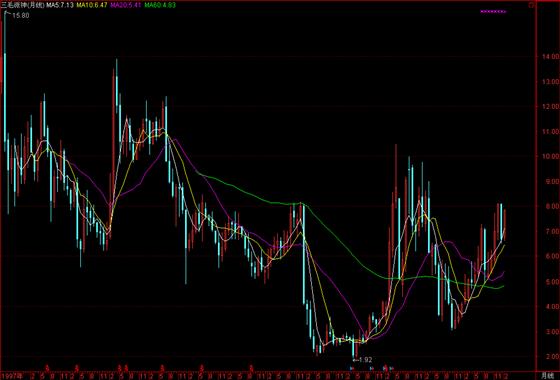This screenshot has height=380, width=560.
Task: Click the small square icon at chart's top-right corner
Action: 531,5
